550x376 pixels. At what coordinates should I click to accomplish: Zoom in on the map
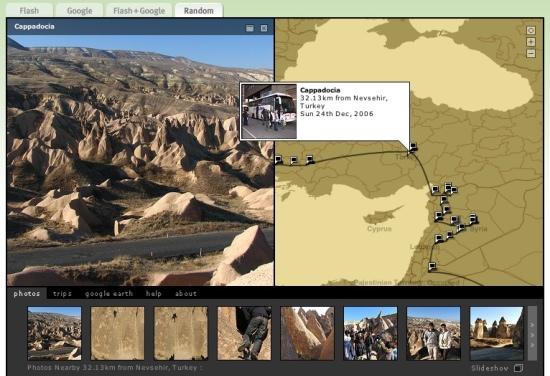531,42
